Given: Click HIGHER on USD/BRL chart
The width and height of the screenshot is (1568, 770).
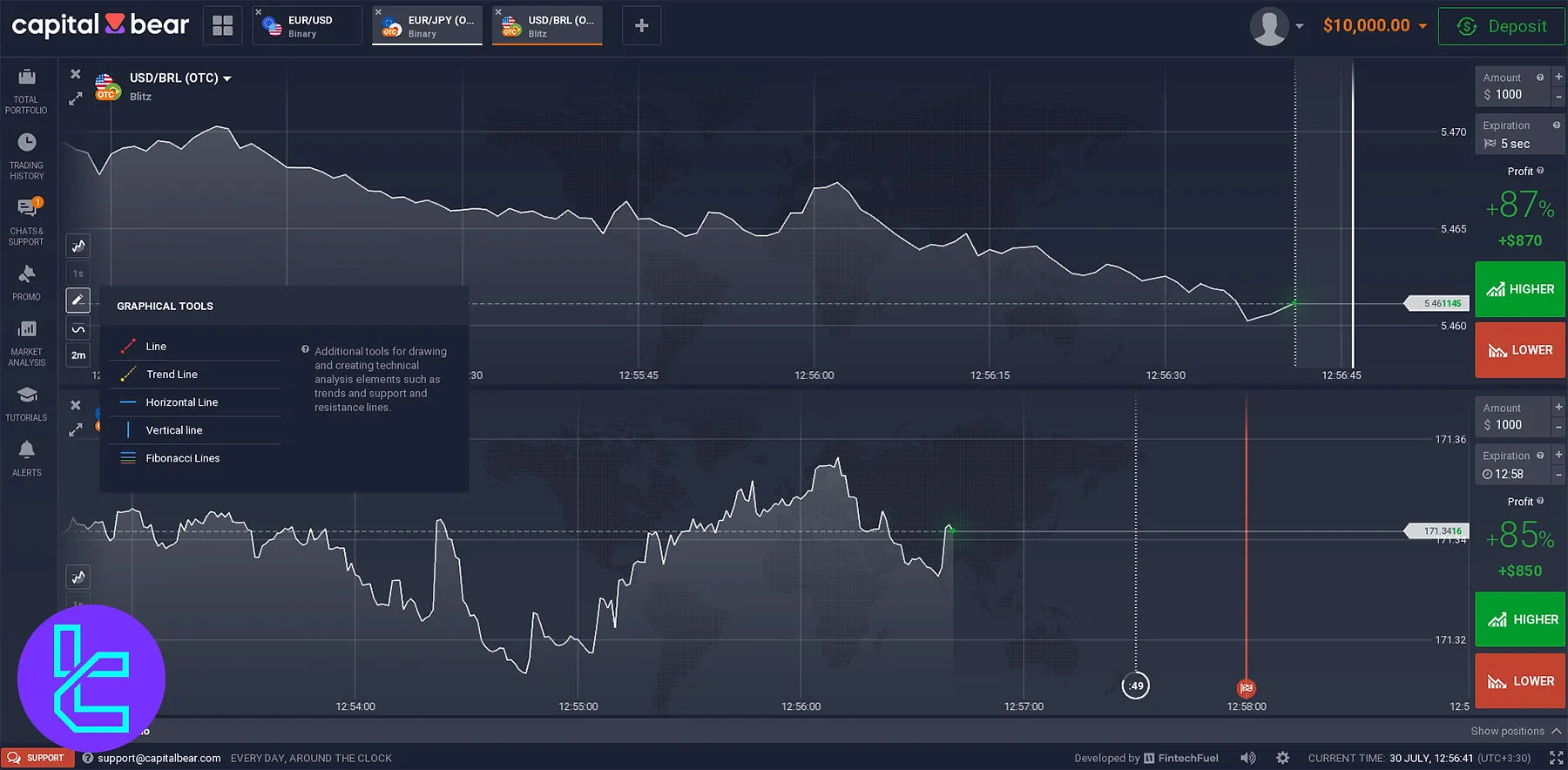Looking at the screenshot, I should click(1520, 289).
